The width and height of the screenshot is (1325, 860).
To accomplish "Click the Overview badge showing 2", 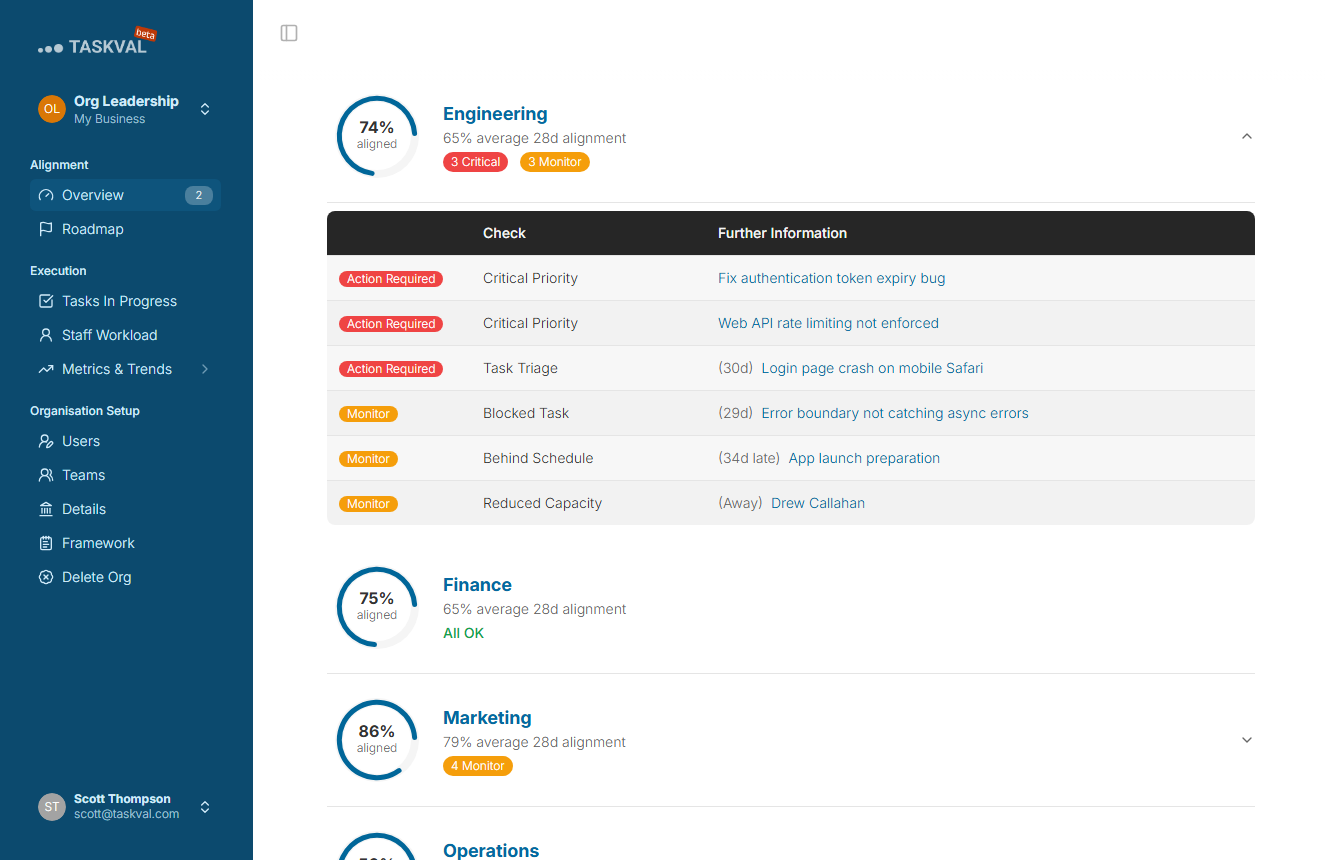I will [199, 195].
